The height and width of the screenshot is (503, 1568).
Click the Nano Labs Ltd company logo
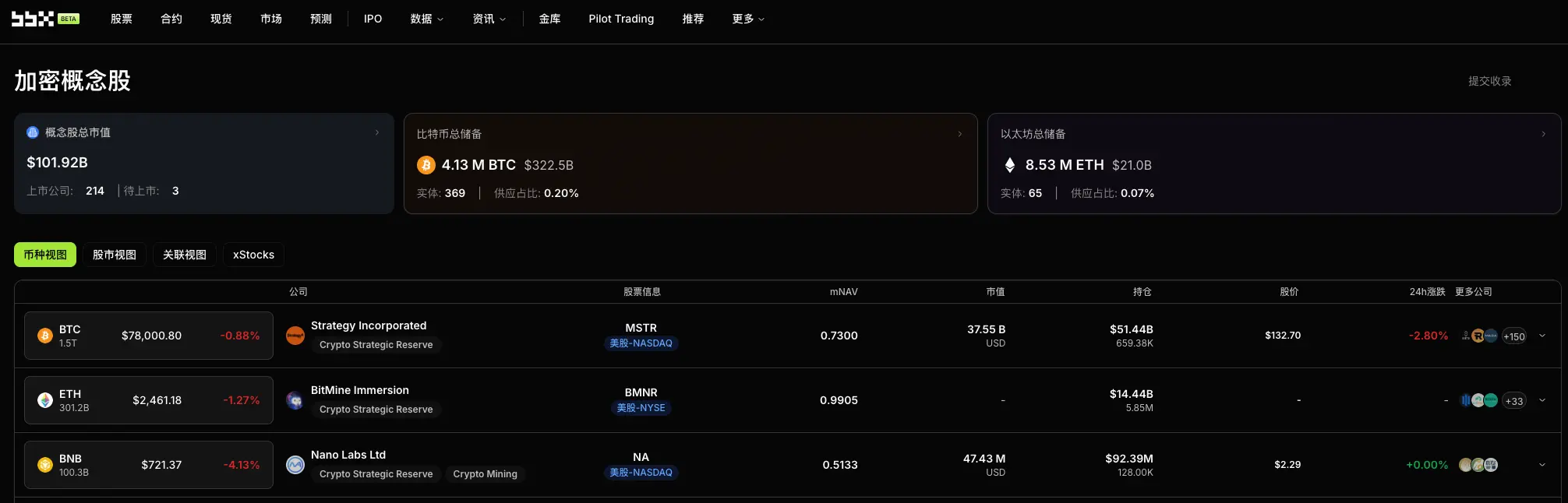click(295, 465)
